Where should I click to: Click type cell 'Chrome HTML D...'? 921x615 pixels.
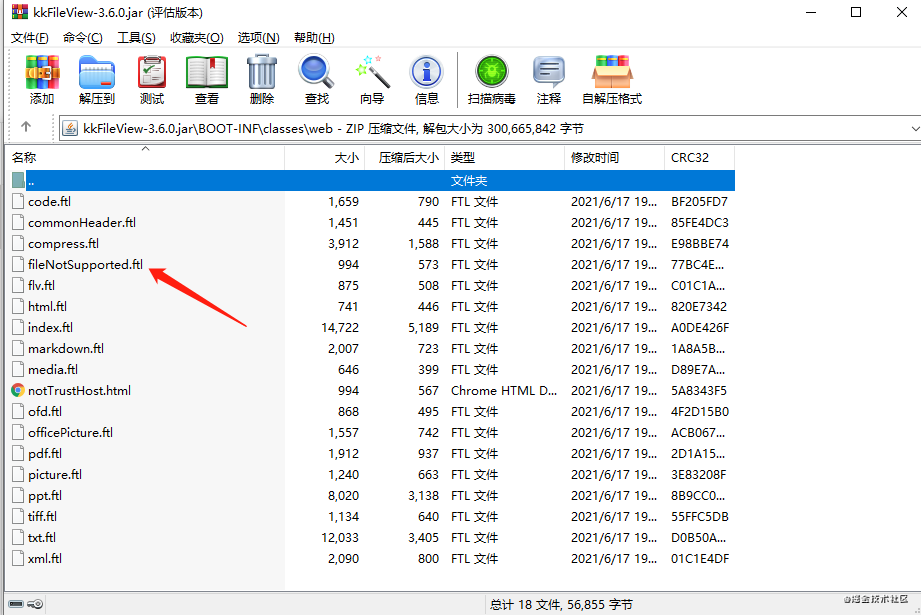(x=504, y=391)
